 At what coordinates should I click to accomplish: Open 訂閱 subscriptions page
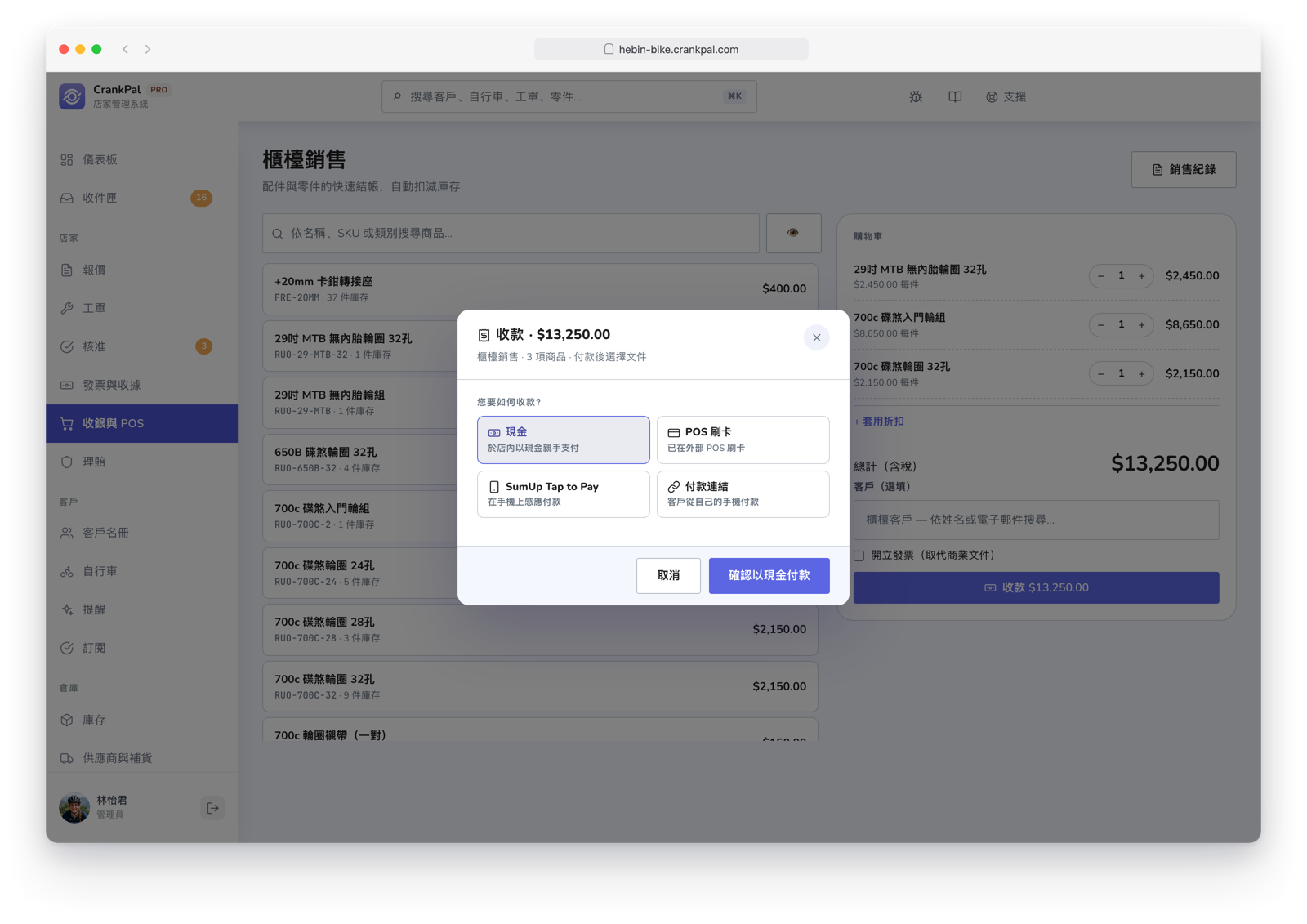141,648
